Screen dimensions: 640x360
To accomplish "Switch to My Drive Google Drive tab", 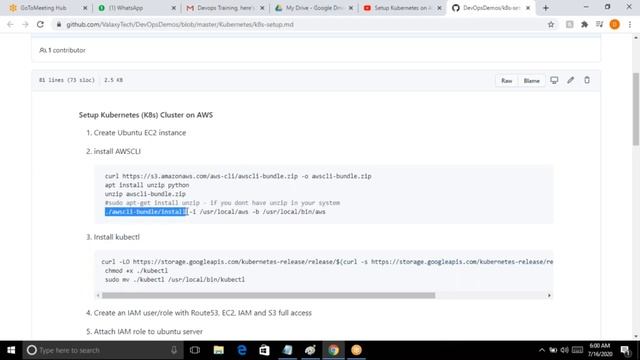I will coord(313,8).
